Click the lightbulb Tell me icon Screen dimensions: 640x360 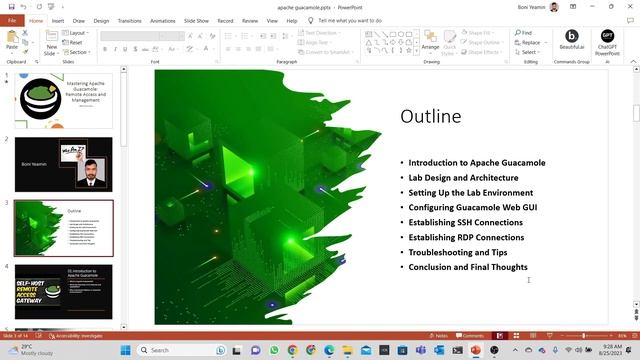[x=311, y=20]
